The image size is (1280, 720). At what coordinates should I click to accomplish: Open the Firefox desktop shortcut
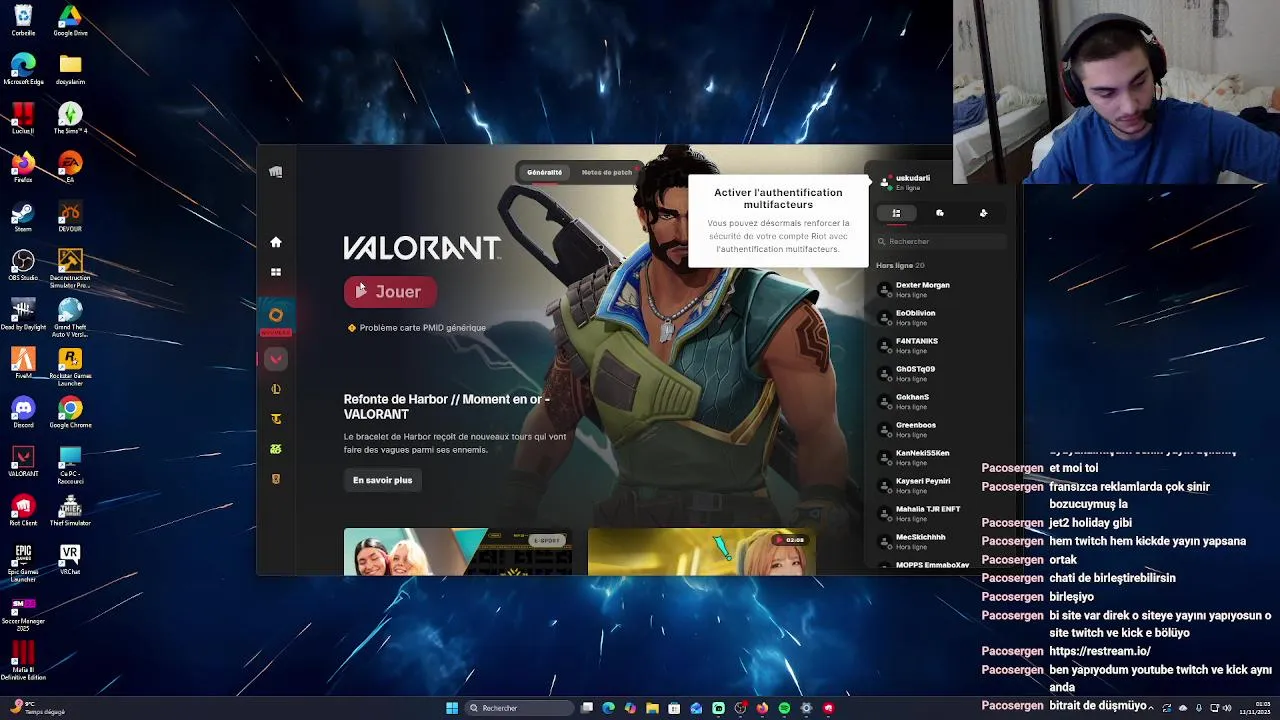23,167
